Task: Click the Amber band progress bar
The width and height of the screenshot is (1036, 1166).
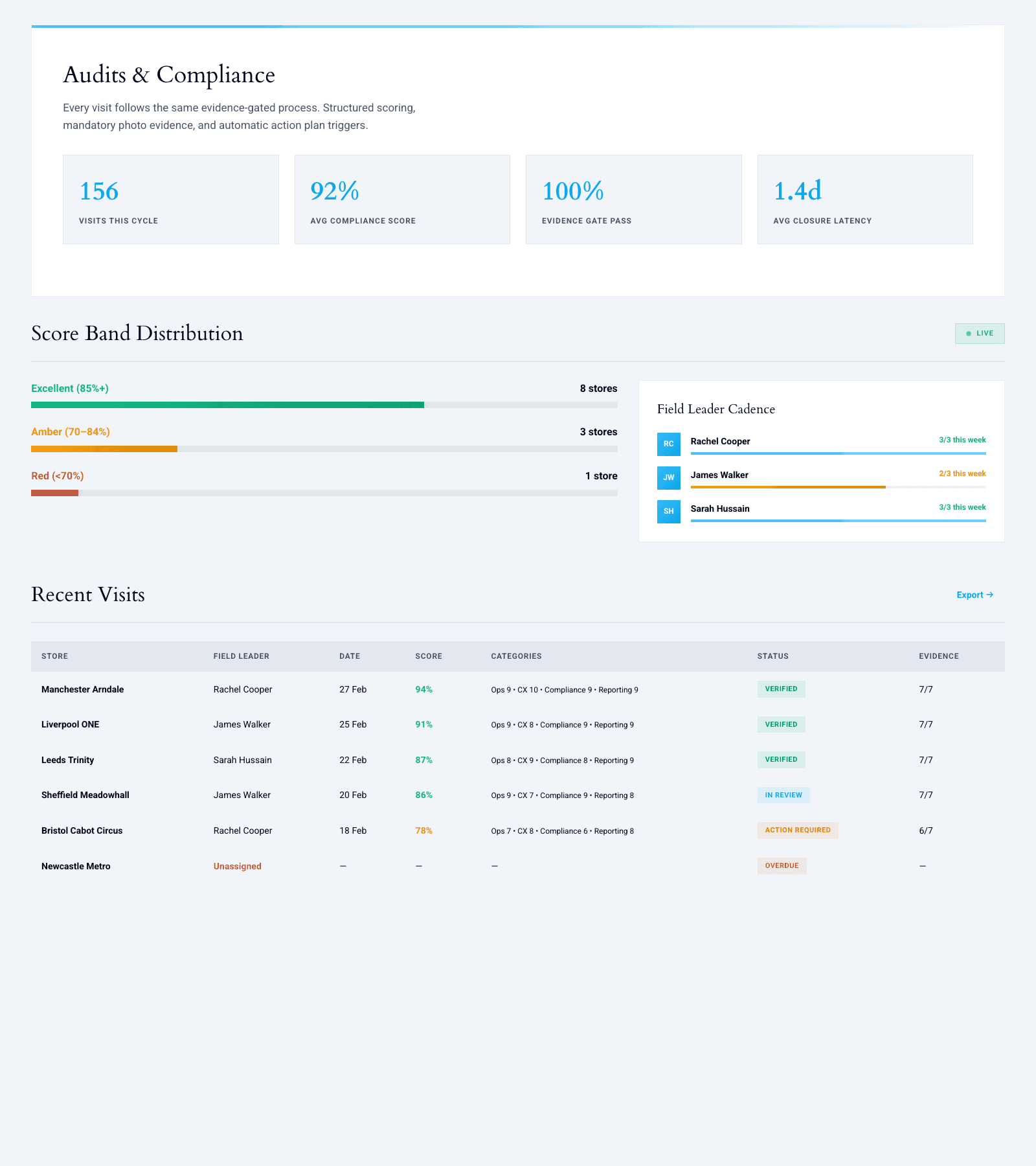Action: pyautogui.click(x=324, y=449)
